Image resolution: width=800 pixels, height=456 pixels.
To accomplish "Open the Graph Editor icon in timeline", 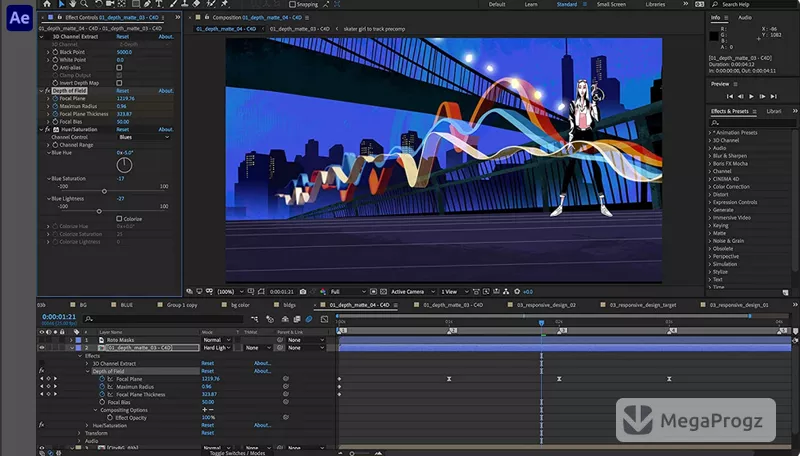I will click(x=324, y=319).
